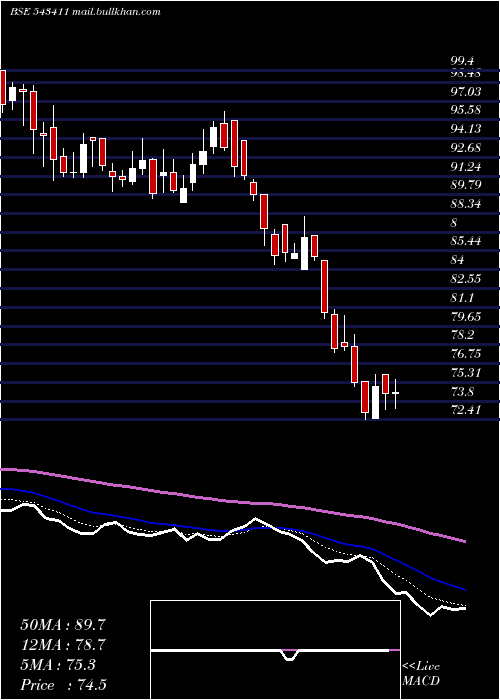This screenshot has height=700, width=500.
Task: Click the 50MA : 89.7 readout
Action: pyautogui.click(x=63, y=625)
